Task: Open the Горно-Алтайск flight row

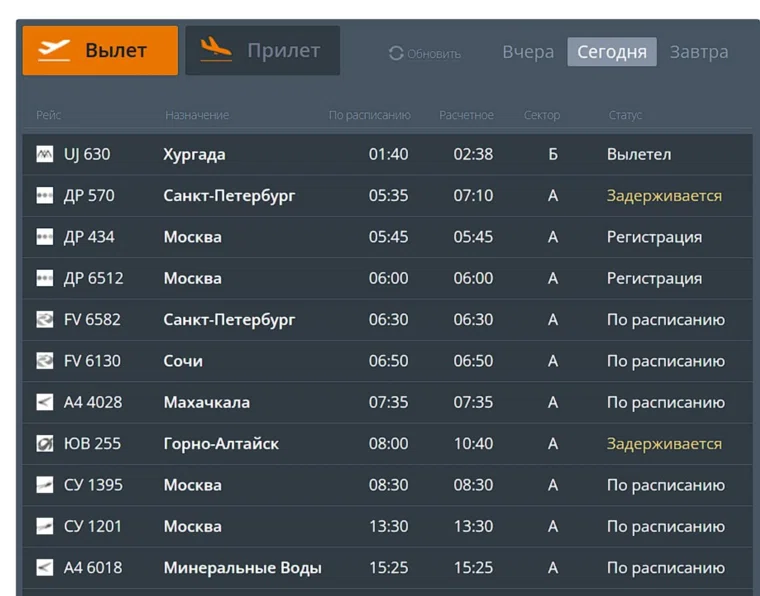Action: click(221, 444)
